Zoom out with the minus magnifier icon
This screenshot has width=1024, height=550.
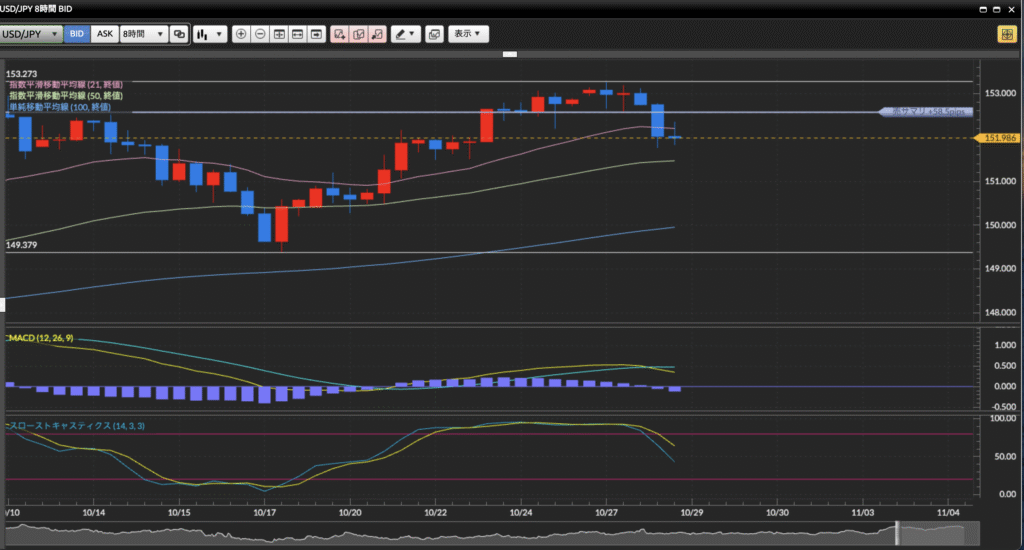coord(260,34)
